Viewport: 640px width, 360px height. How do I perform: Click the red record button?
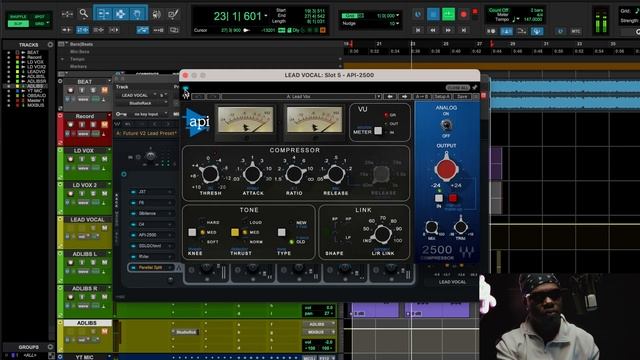pos(463,15)
